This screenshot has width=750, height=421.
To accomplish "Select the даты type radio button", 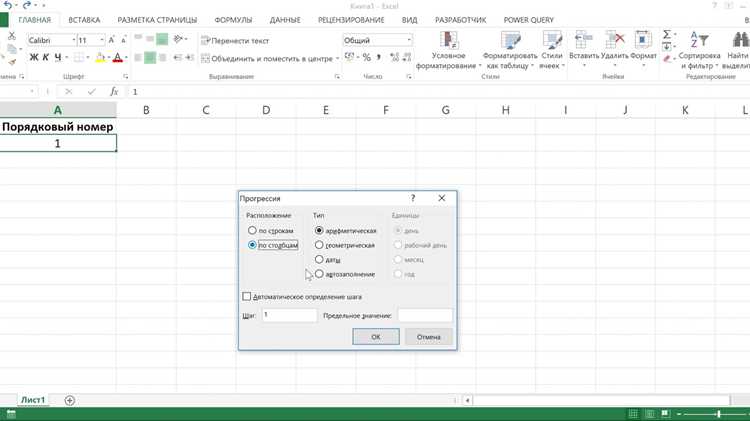I will coord(319,260).
